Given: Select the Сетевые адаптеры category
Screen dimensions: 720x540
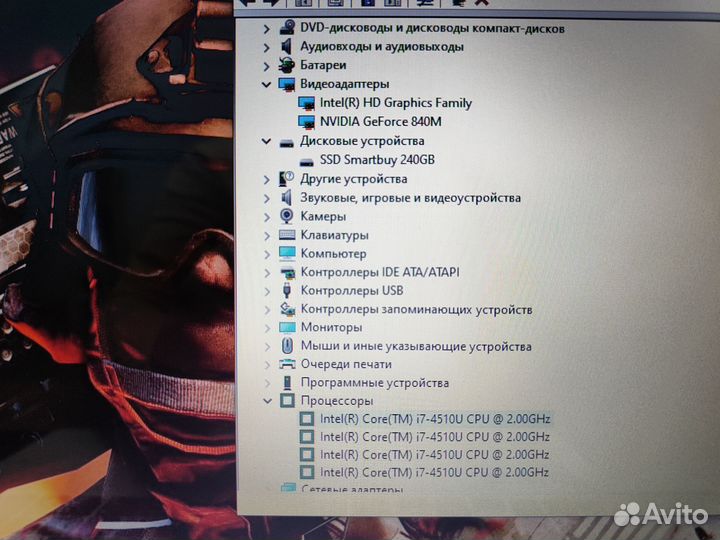Looking at the screenshot, I should point(352,489).
